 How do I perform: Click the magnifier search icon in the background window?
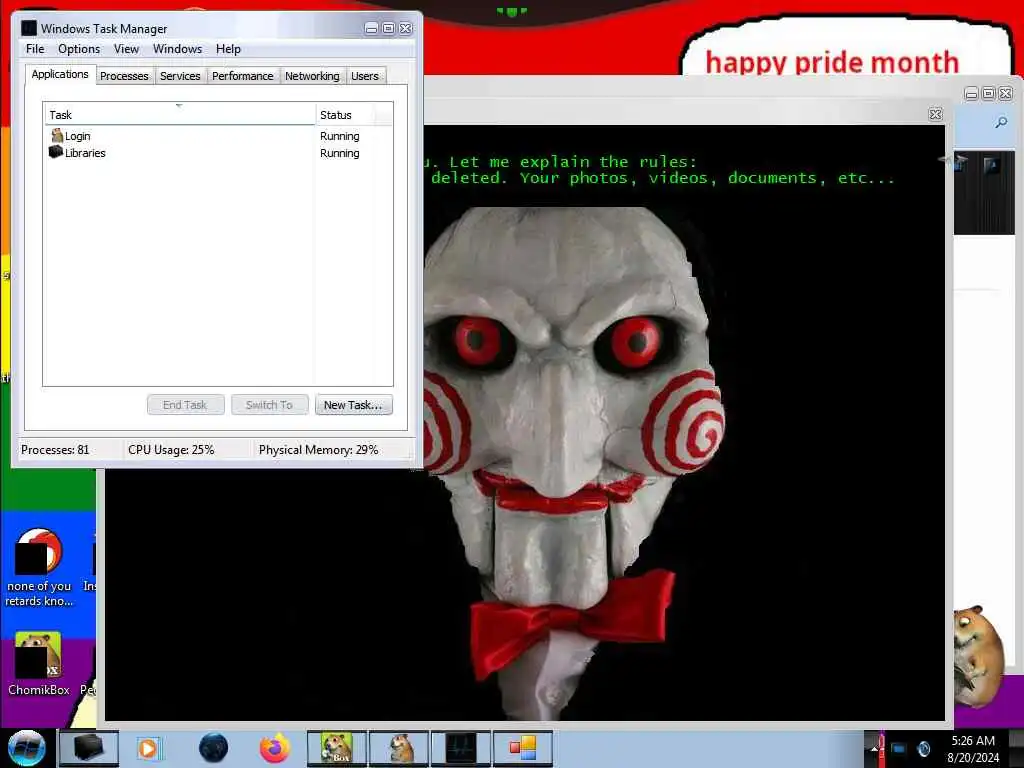1000,122
